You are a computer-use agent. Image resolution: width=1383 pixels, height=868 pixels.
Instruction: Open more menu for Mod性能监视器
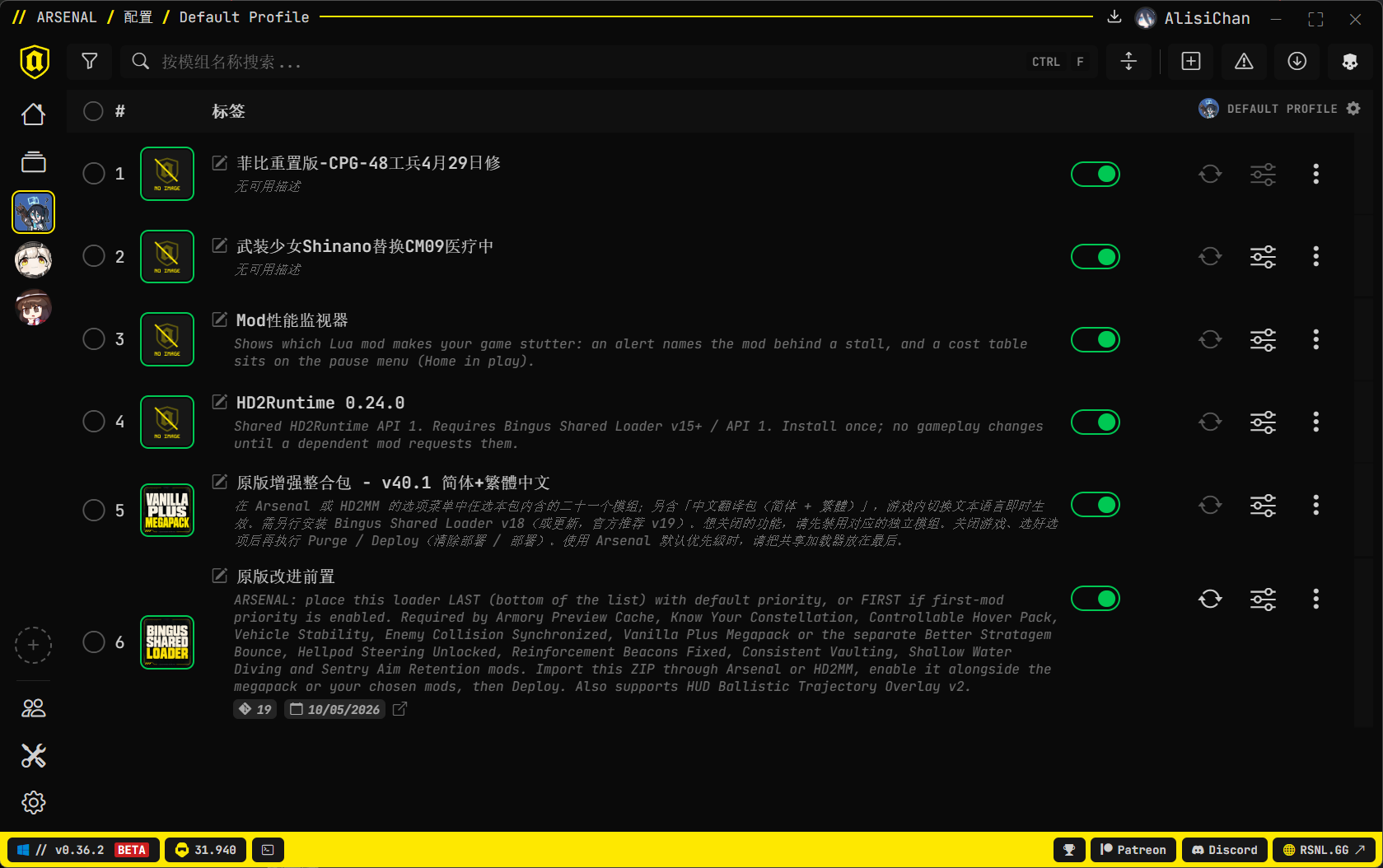[1315, 339]
